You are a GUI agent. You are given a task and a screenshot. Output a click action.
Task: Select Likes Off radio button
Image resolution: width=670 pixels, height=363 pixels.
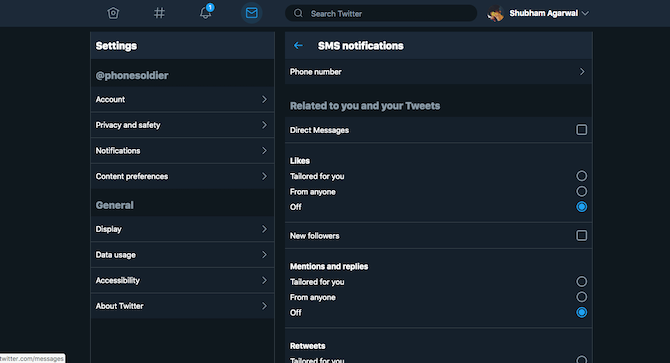tap(582, 207)
